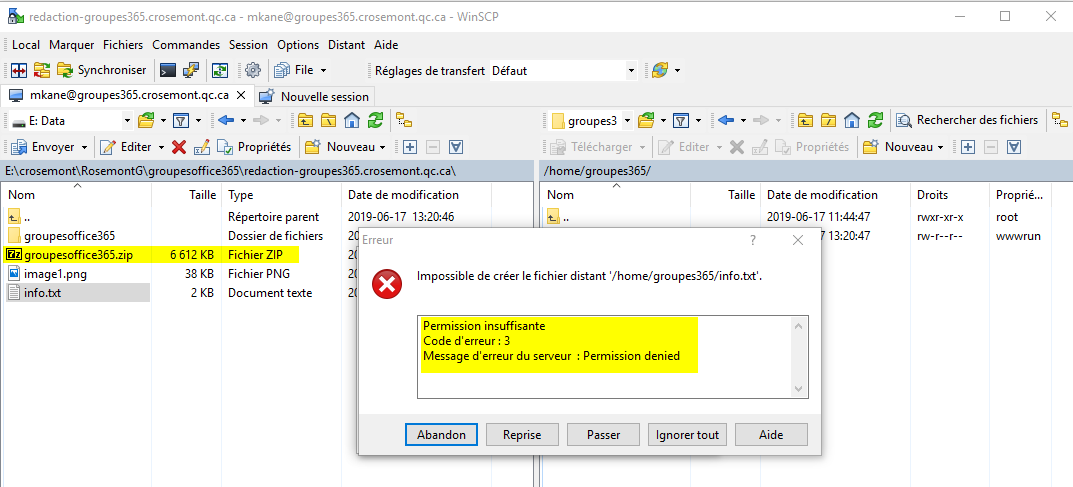This screenshot has height=487, width=1073.
Task: Click the Synchroniser toolbar button
Action: (x=102, y=70)
